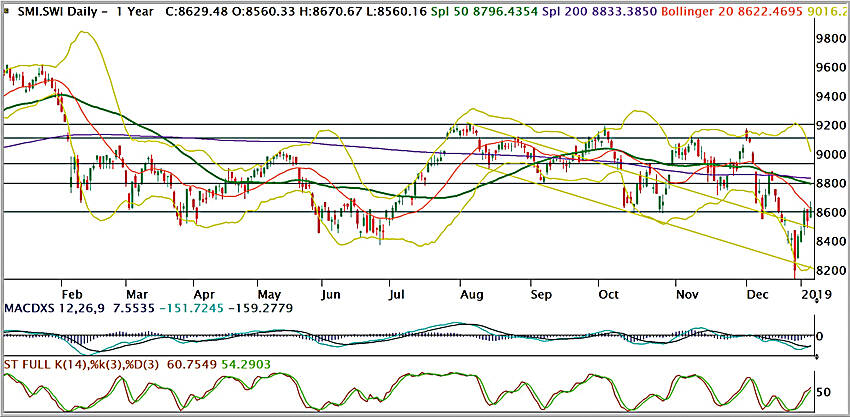This screenshot has height=417, width=850.
Task: Click the Dec month label
Action: pos(757,294)
